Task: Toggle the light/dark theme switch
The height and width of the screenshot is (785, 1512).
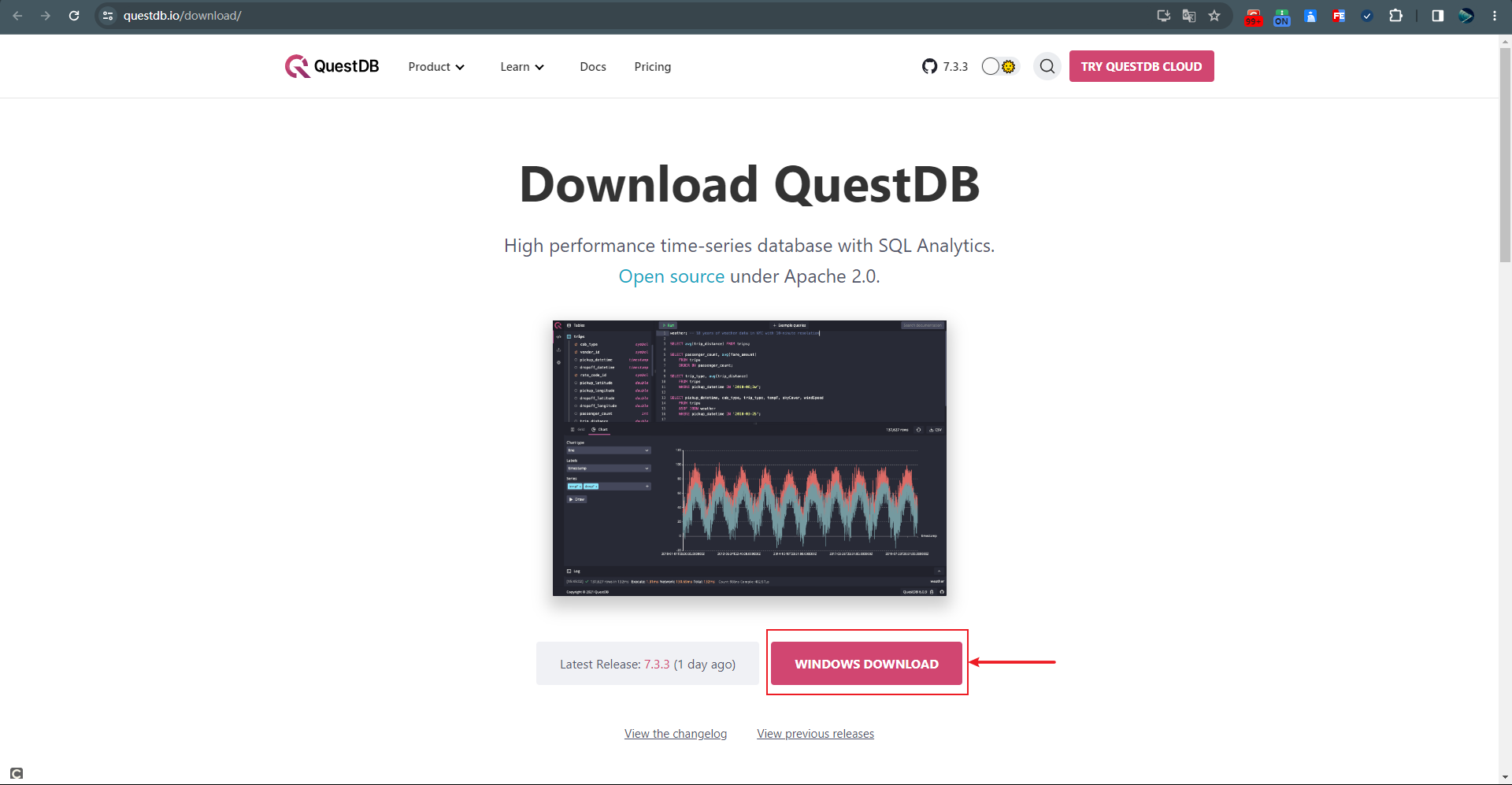Action: point(999,67)
